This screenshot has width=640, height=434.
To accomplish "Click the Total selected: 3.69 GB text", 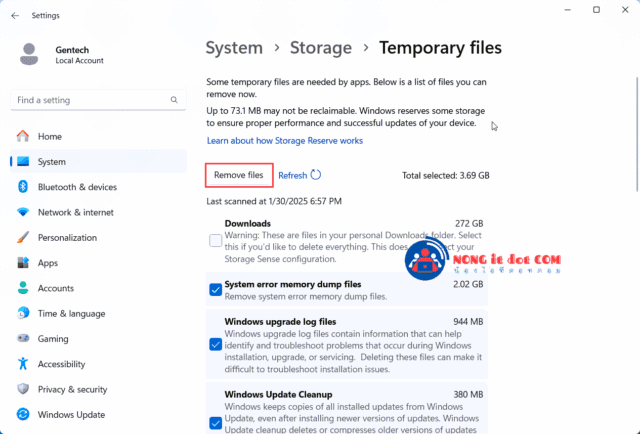I will (446, 176).
